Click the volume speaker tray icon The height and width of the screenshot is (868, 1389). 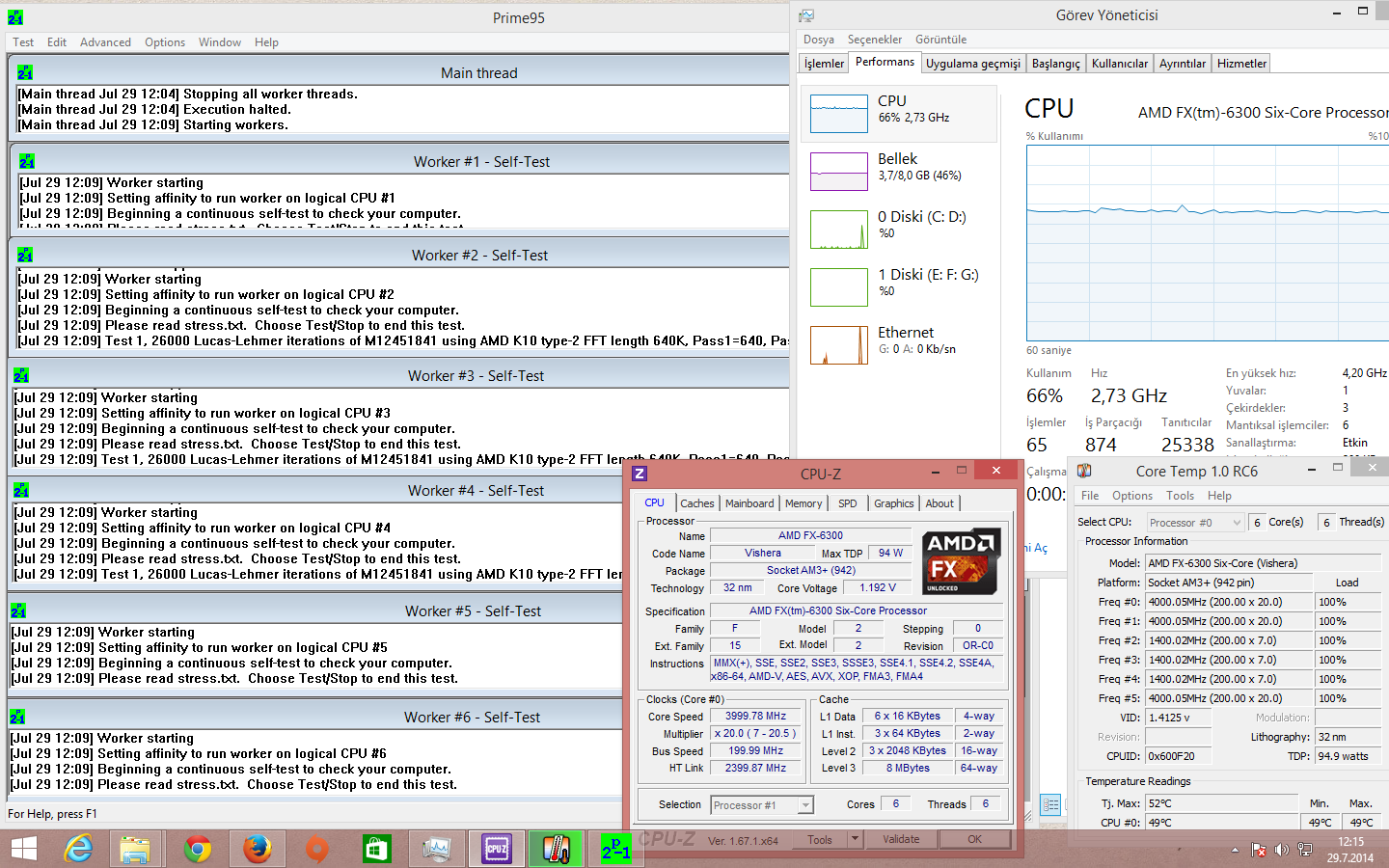click(1282, 850)
